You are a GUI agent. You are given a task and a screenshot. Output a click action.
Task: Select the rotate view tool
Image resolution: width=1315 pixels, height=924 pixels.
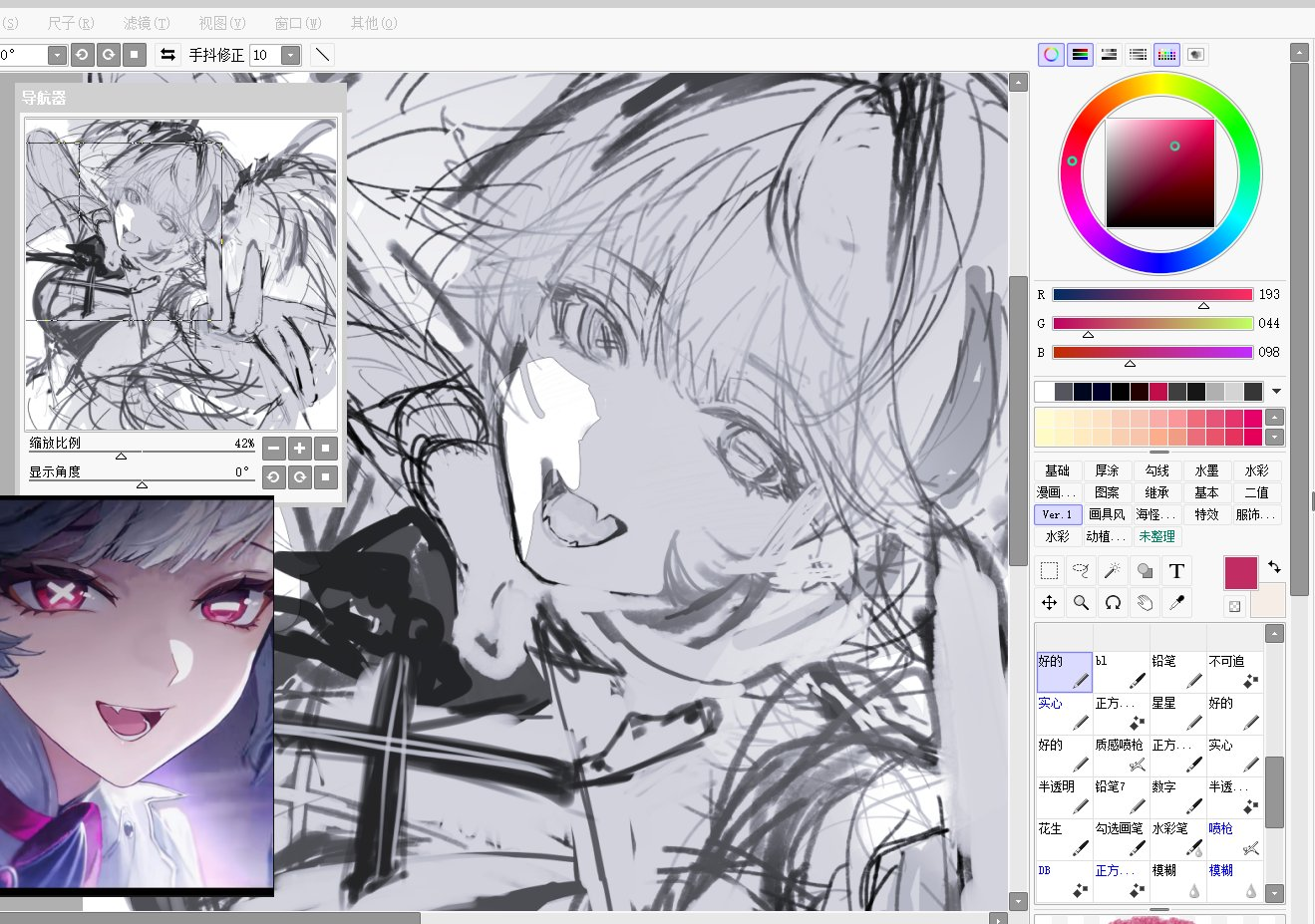pos(1113,602)
